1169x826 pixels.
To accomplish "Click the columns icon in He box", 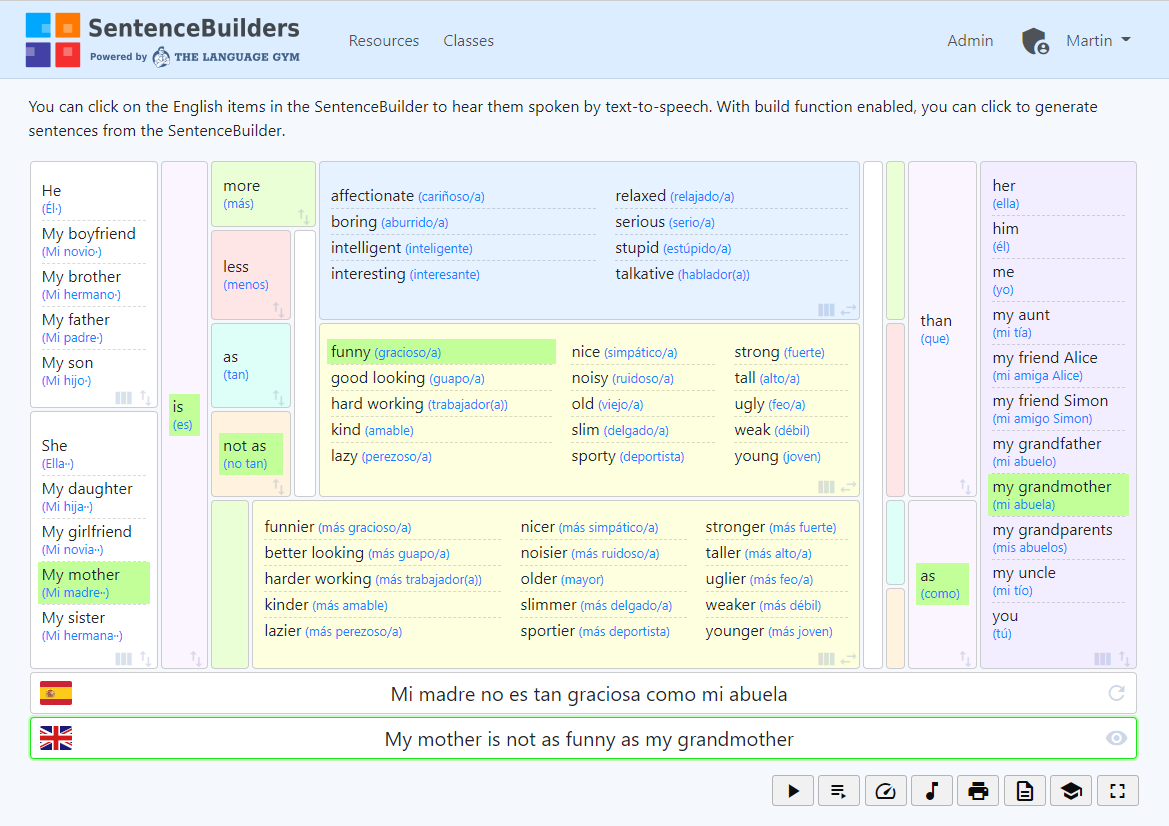I will 124,398.
